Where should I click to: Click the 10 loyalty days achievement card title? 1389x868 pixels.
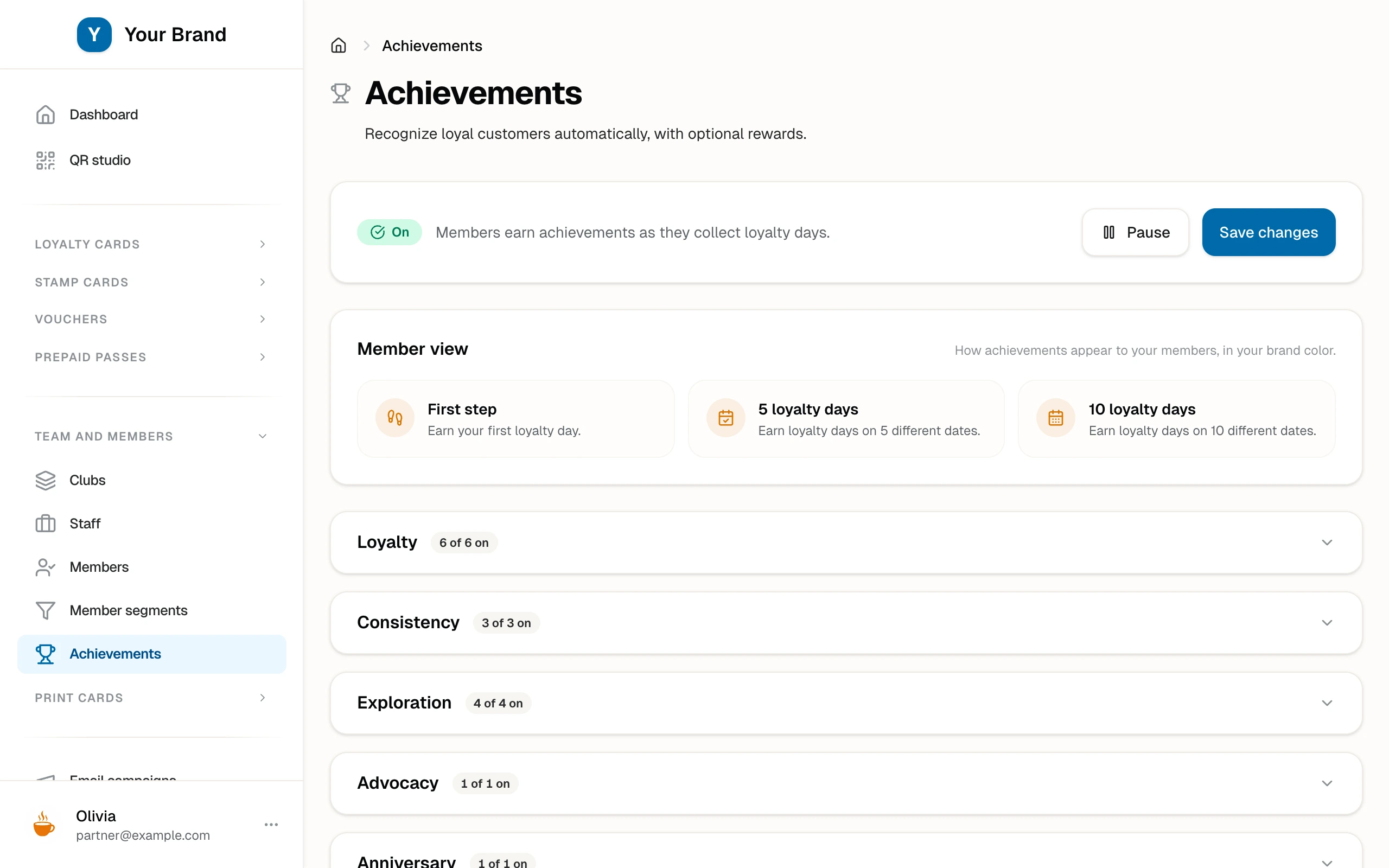tap(1142, 409)
